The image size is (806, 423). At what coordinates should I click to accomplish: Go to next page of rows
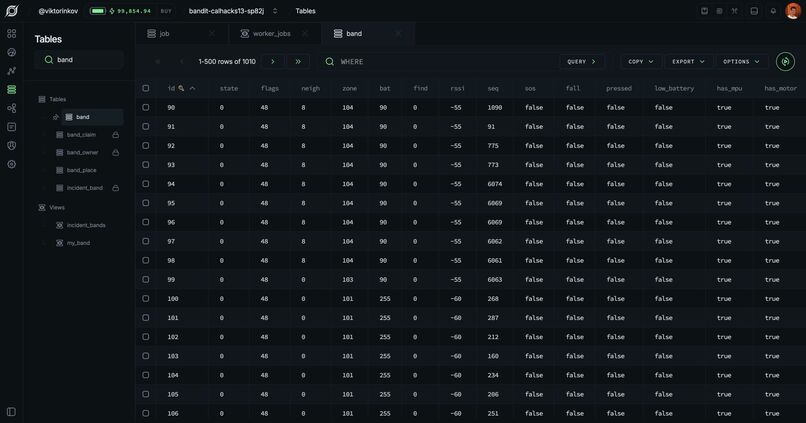272,62
